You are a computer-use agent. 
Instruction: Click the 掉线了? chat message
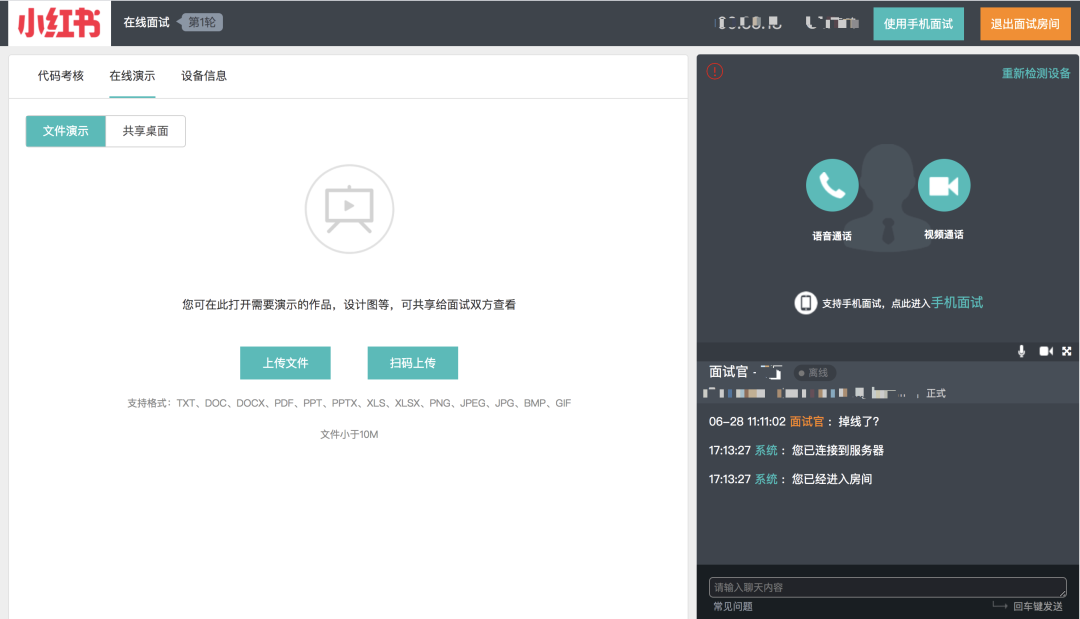[x=858, y=421]
